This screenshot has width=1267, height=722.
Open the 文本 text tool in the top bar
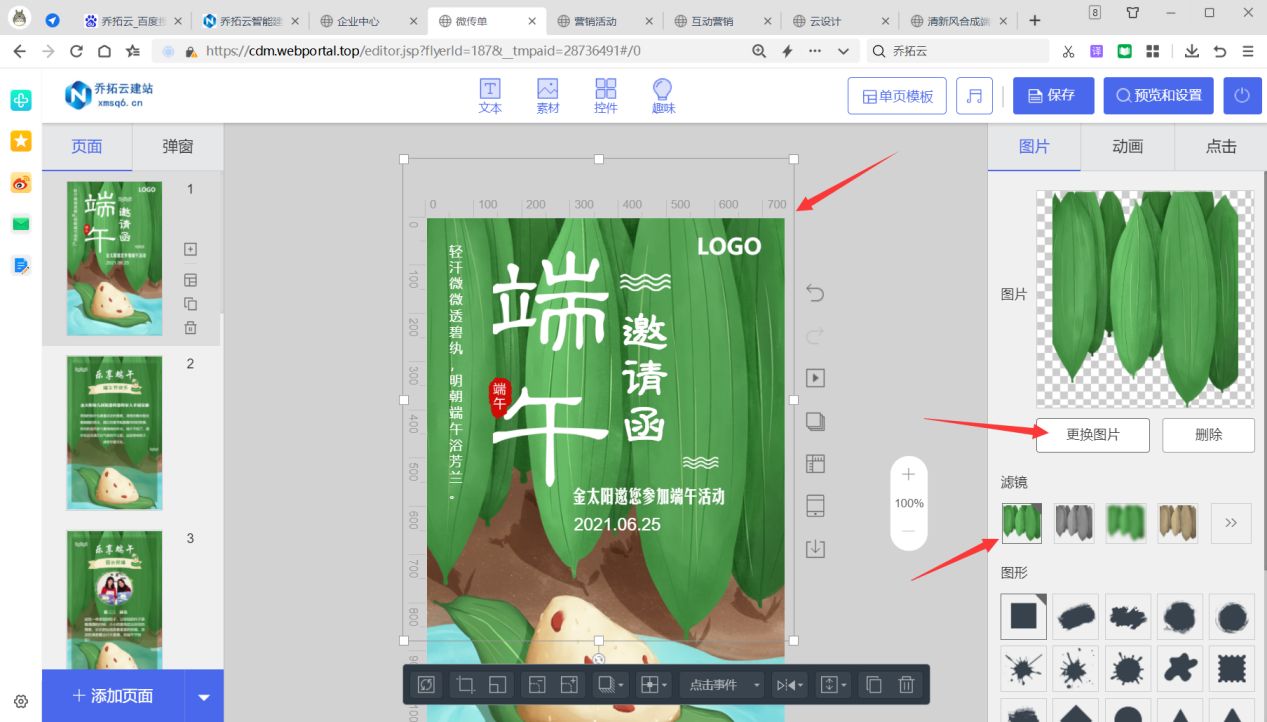click(489, 95)
